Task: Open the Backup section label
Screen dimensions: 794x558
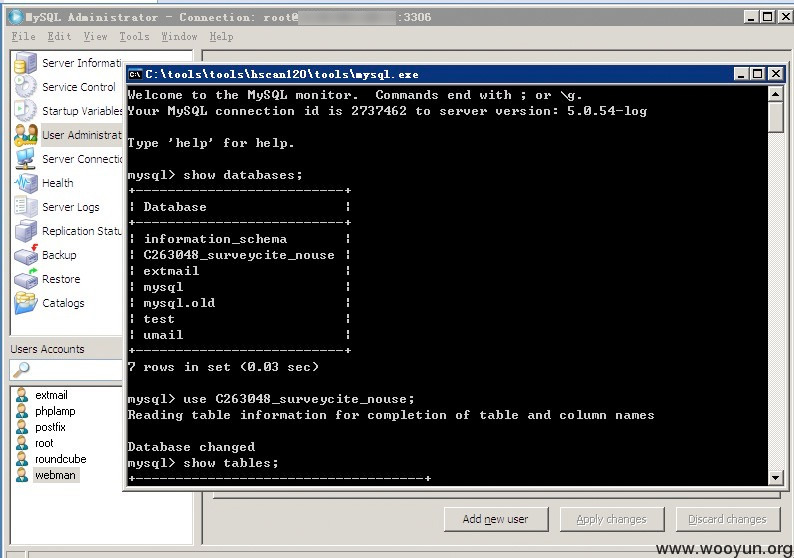Action: 59,255
